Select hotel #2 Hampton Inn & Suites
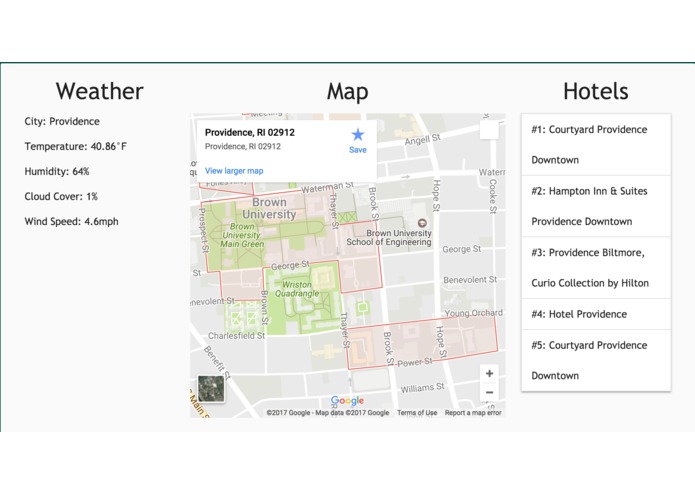The height and width of the screenshot is (494, 695). (x=596, y=206)
